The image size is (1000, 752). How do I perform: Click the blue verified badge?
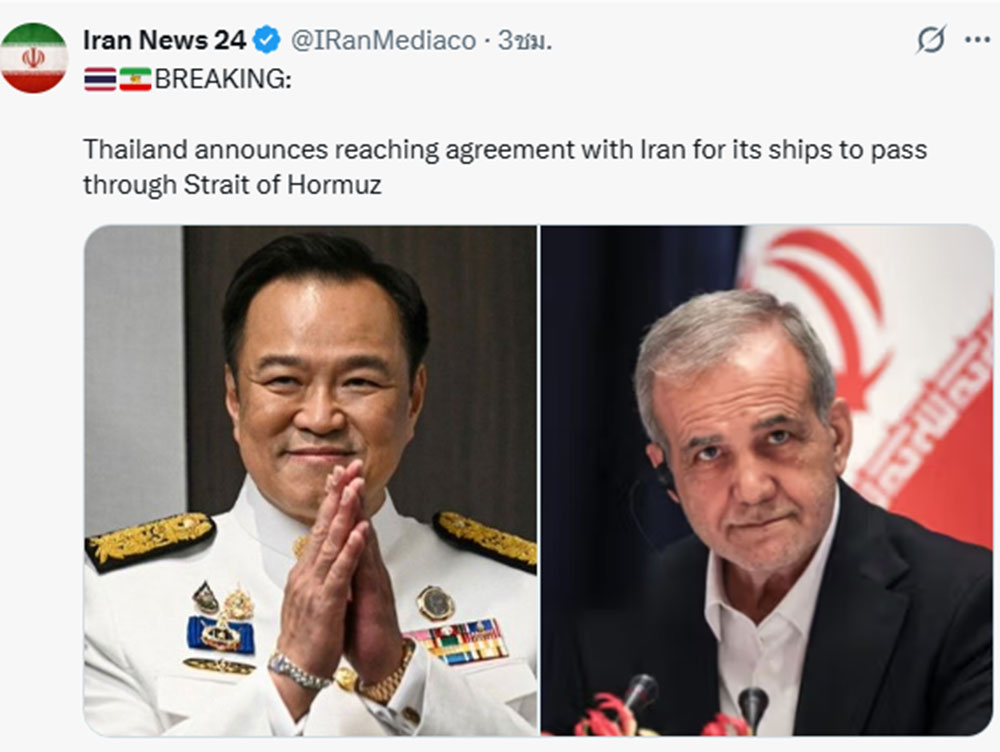point(267,40)
